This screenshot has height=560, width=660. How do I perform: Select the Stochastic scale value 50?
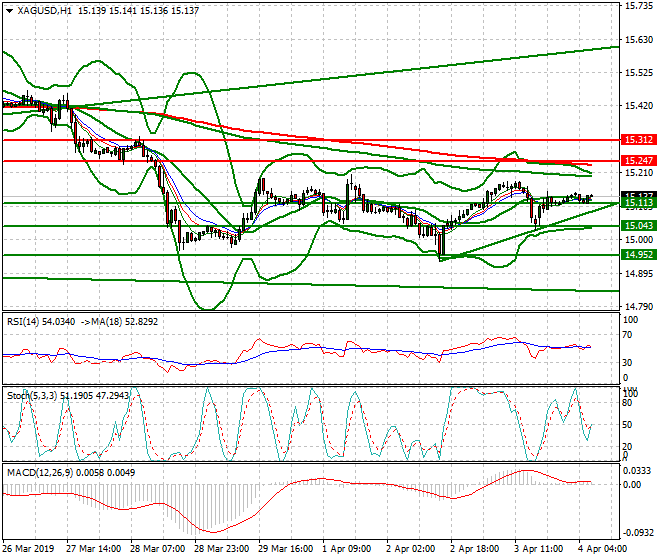pyautogui.click(x=627, y=424)
